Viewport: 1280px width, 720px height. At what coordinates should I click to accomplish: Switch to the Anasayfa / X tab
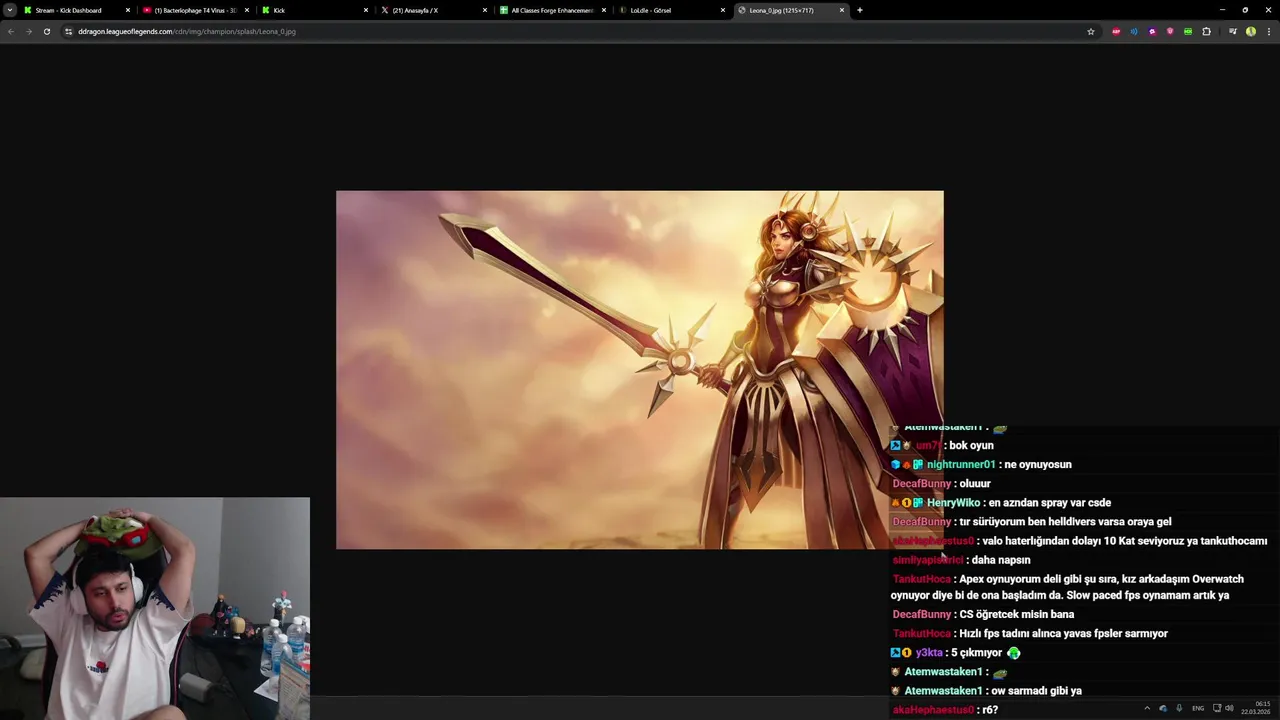click(433, 10)
